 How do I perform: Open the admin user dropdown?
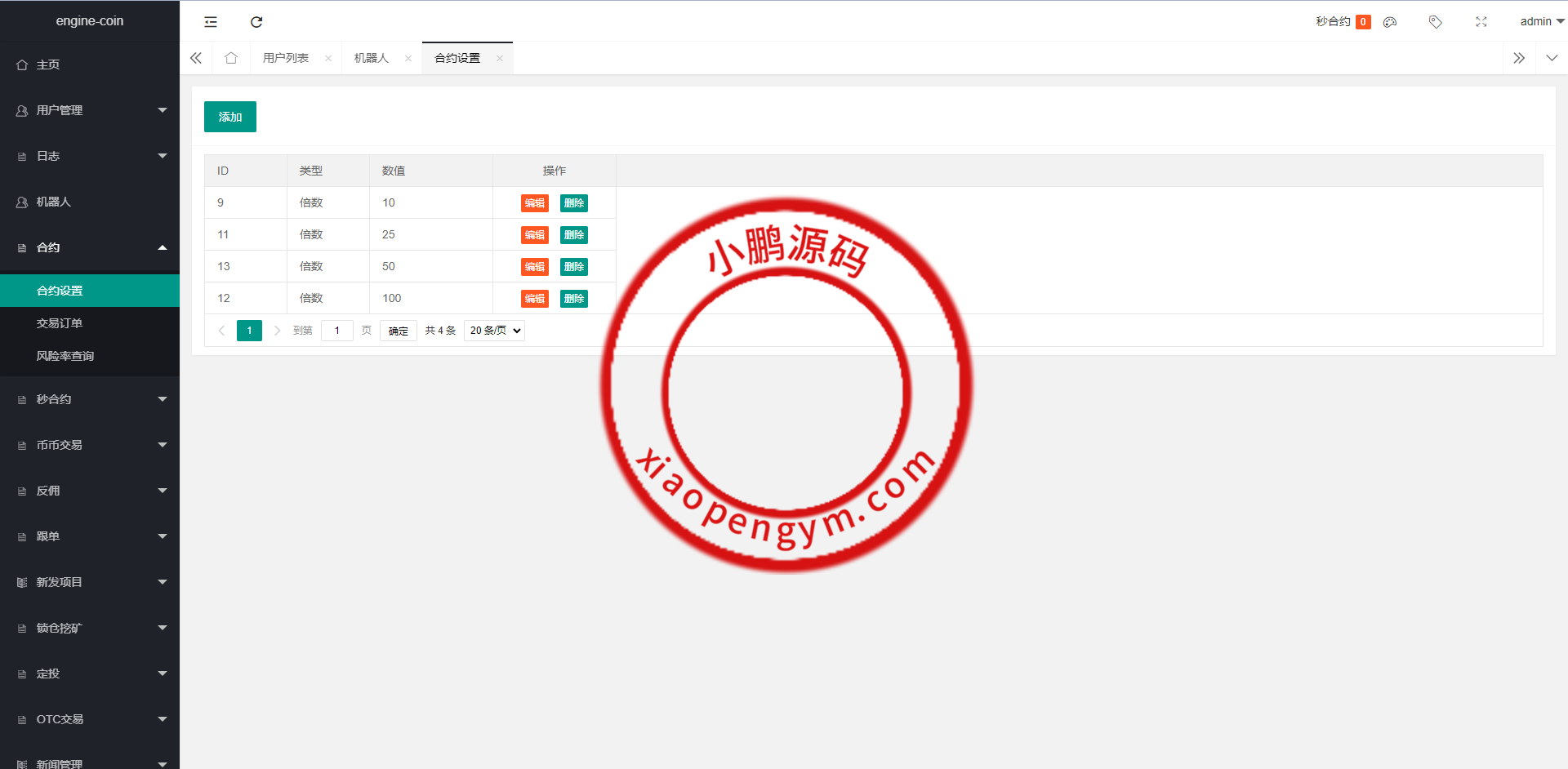[1540, 22]
